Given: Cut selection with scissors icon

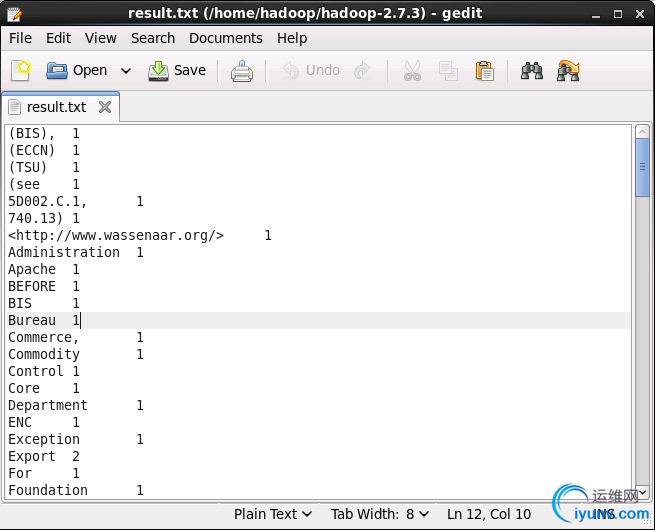Looking at the screenshot, I should tap(412, 71).
